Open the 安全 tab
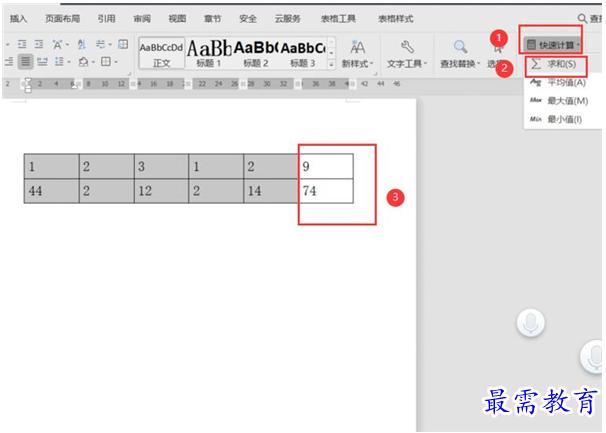Viewport: 606px width, 433px height. (248, 19)
